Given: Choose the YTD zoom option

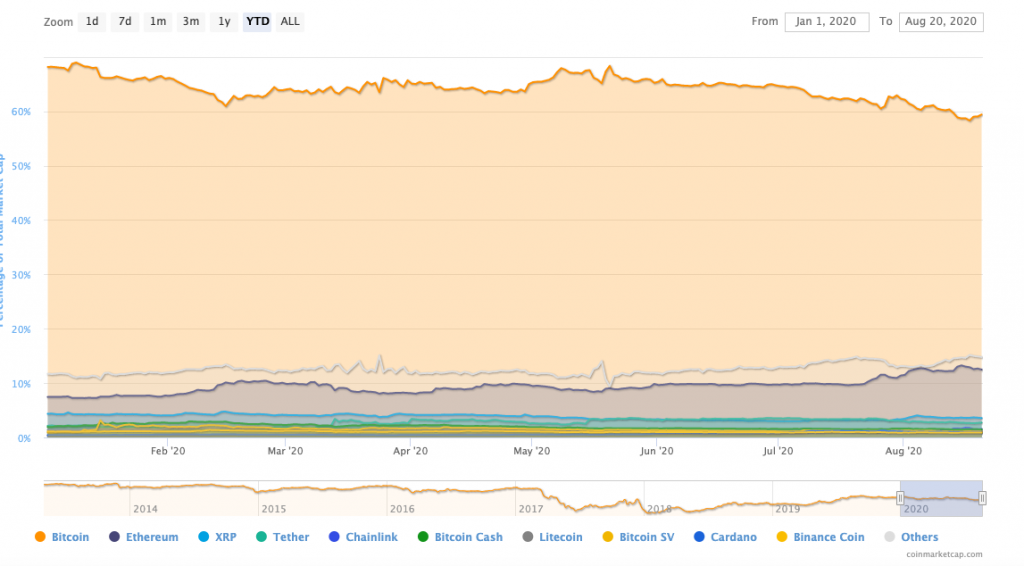Looking at the screenshot, I should pyautogui.click(x=257, y=22).
